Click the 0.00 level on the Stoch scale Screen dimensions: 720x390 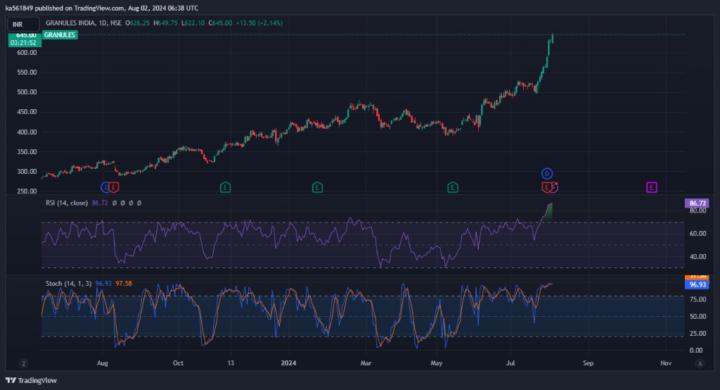(x=696, y=350)
